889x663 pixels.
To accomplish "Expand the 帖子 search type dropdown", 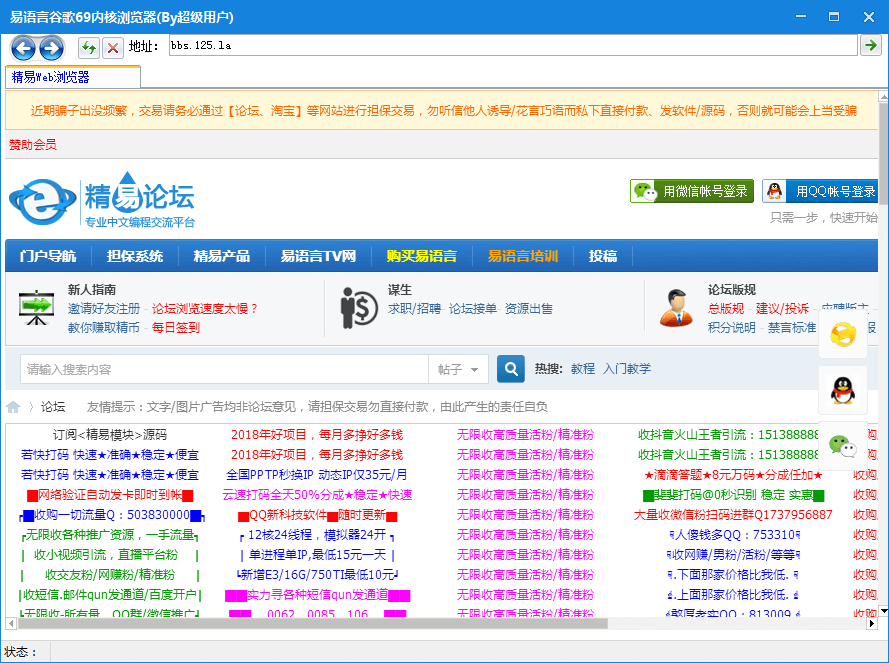I will point(459,369).
